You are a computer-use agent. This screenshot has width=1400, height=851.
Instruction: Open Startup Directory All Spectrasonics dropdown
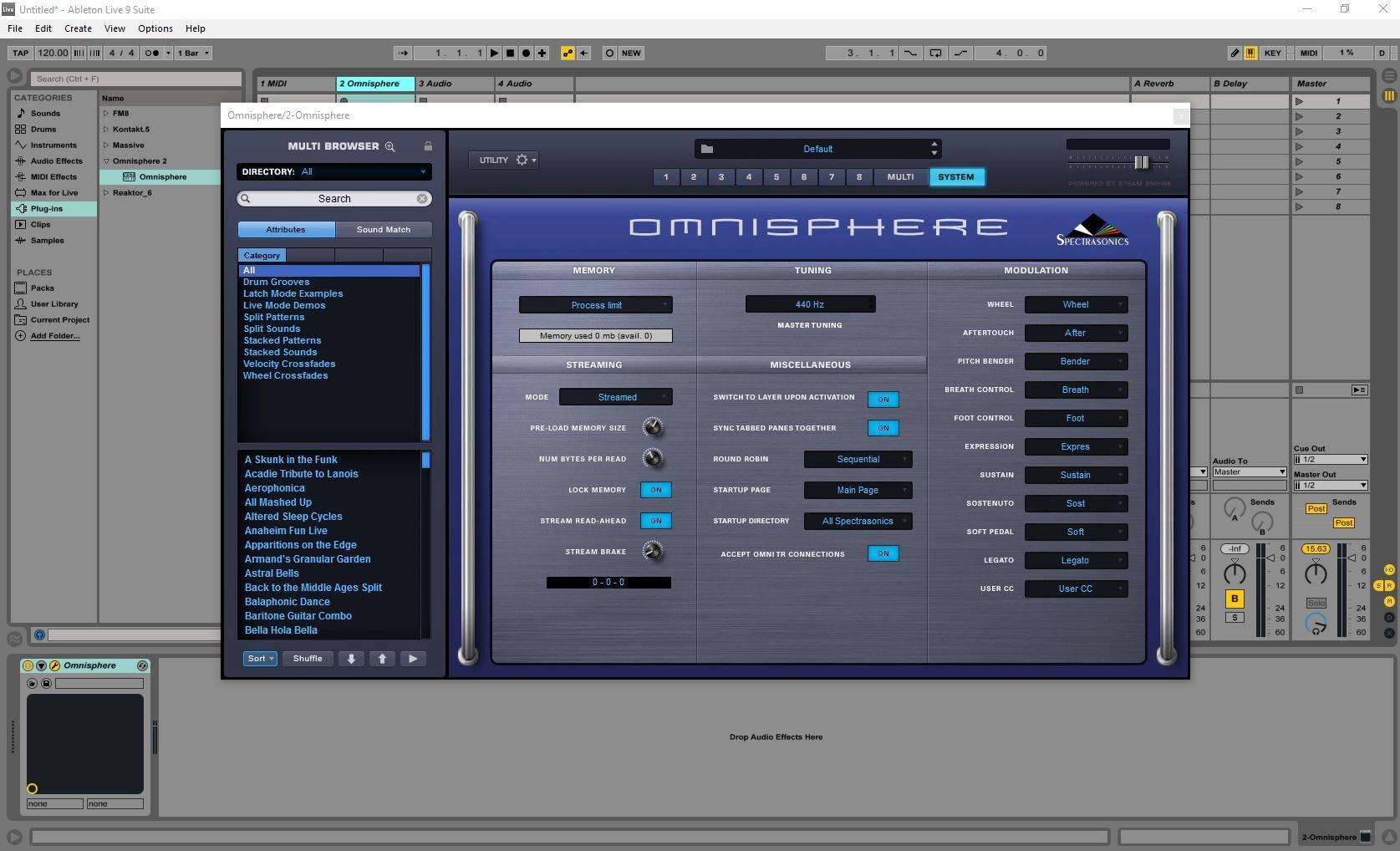[x=858, y=521]
